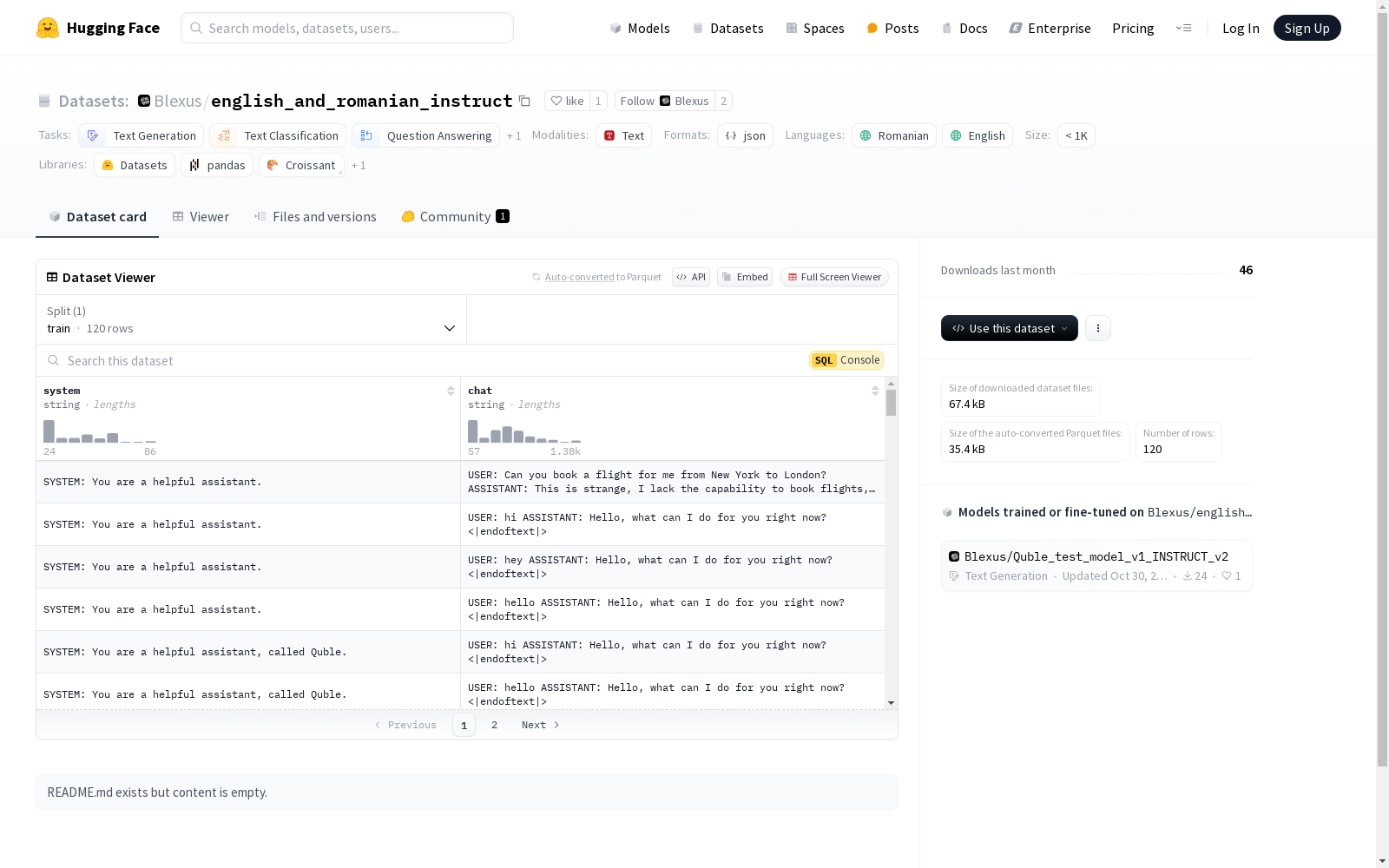Click the Sign Up button
Viewport: 1389px width, 868px height.
tap(1307, 28)
